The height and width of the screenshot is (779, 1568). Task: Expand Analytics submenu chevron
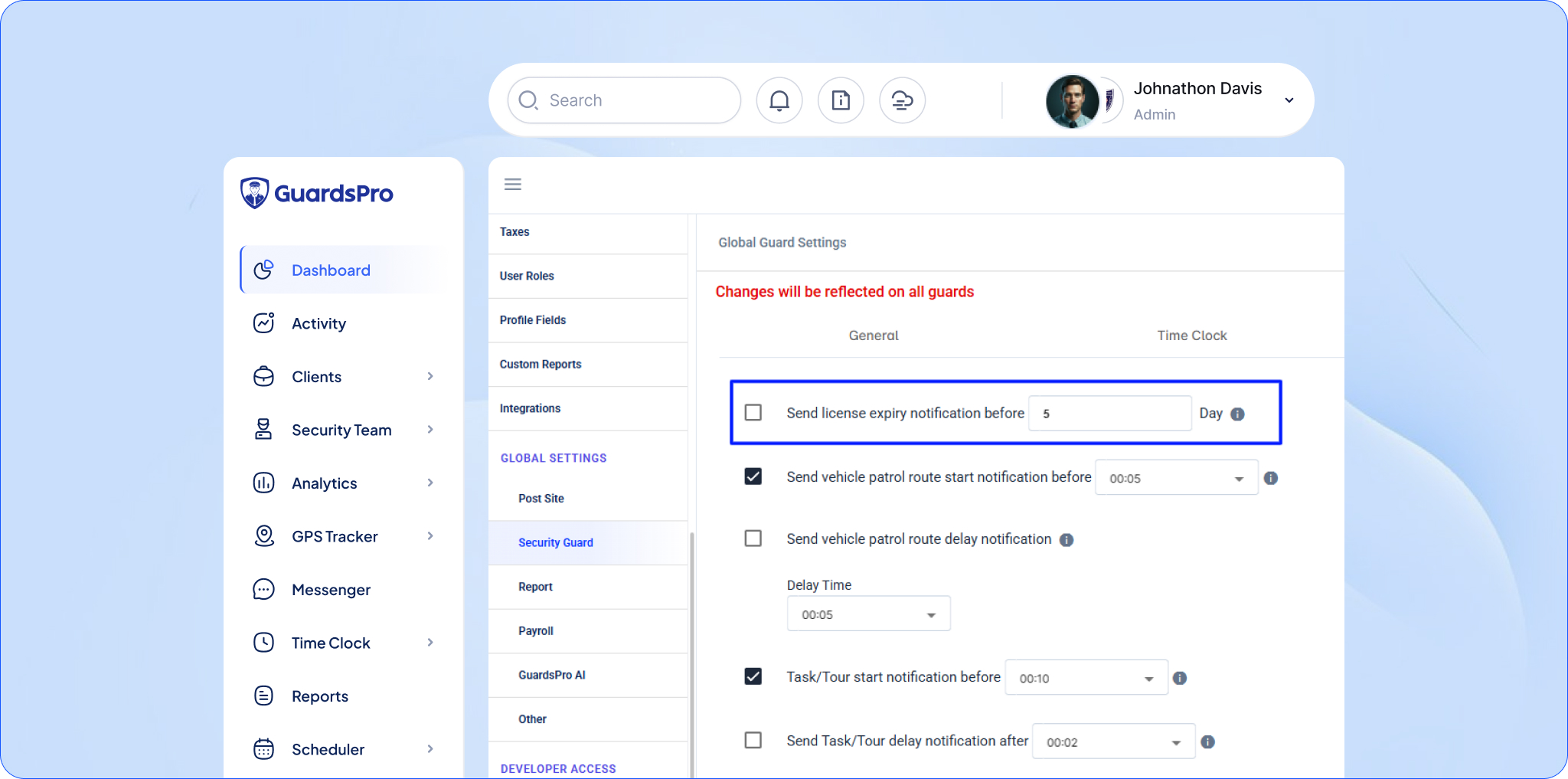[x=430, y=483]
